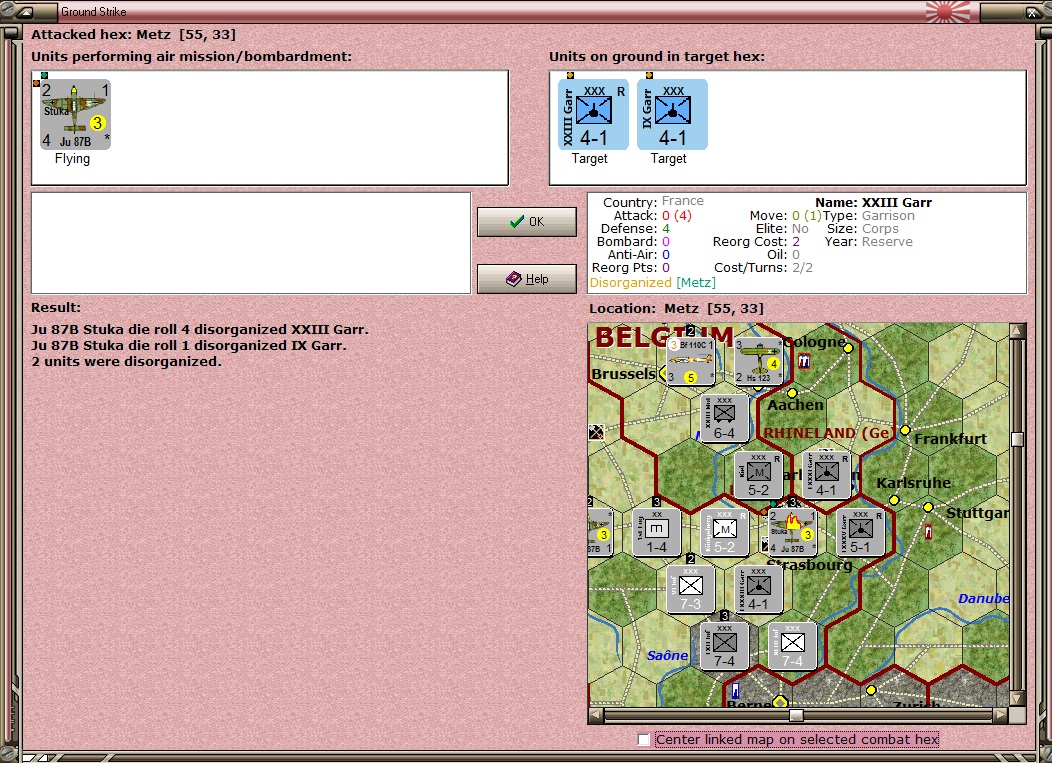Image resolution: width=1052 pixels, height=763 pixels.
Task: Click the VI Inf 7-3 counter on map
Action: tap(691, 589)
